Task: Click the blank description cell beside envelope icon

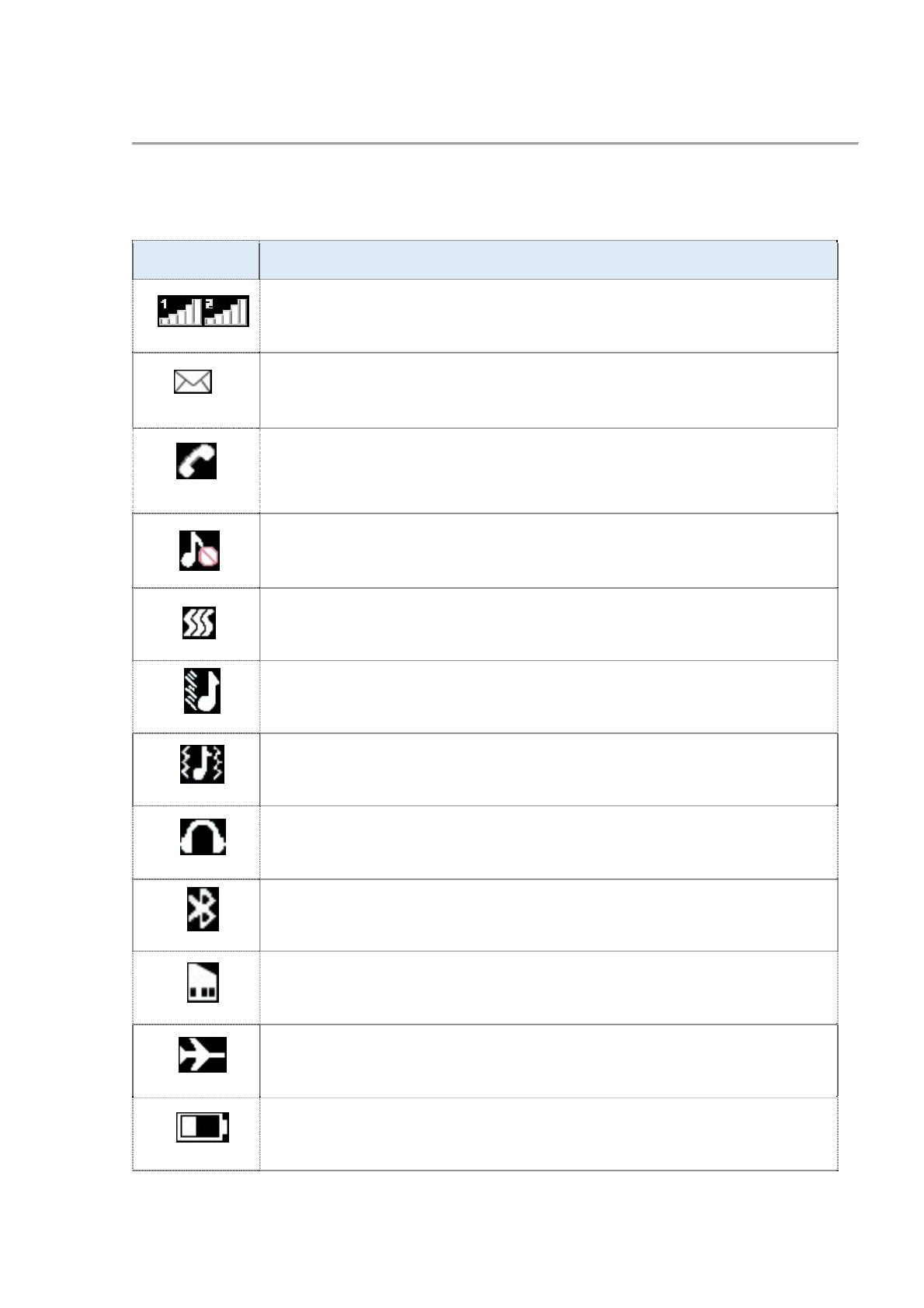Action: 548,390
